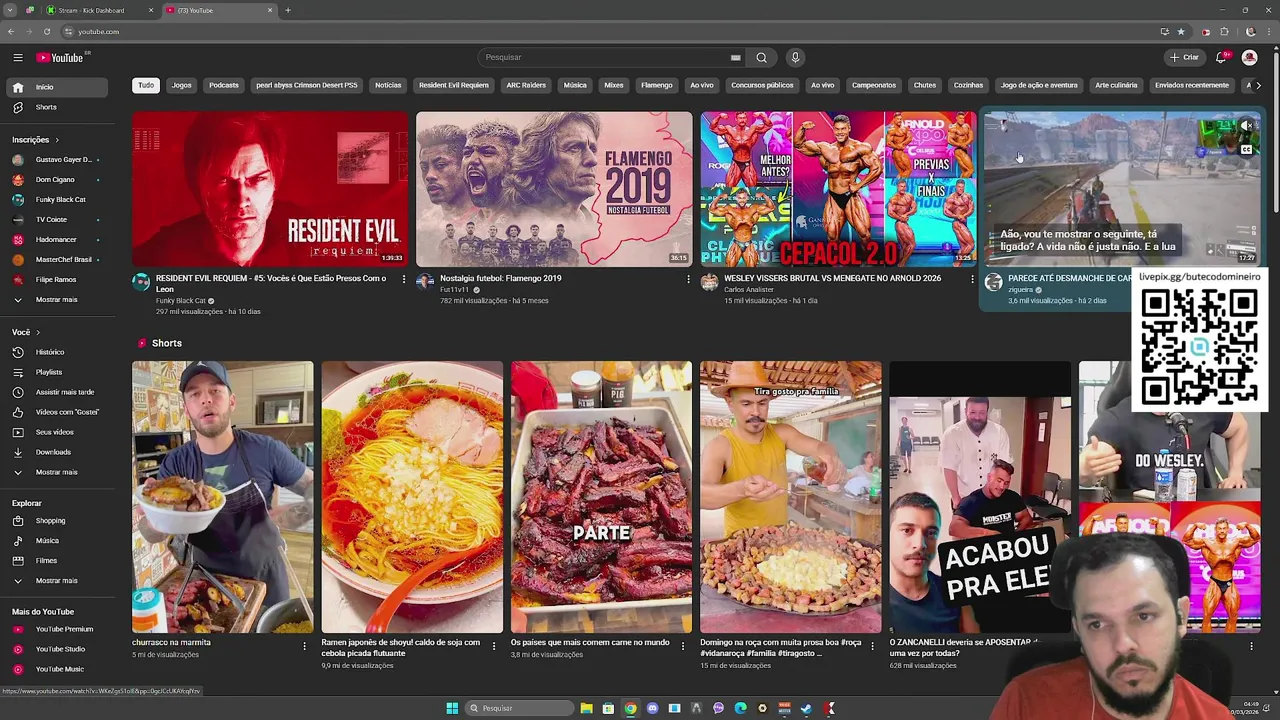The height and width of the screenshot is (720, 1280).
Task: Open options for Os países que mais comem carne short
Action: point(683,646)
